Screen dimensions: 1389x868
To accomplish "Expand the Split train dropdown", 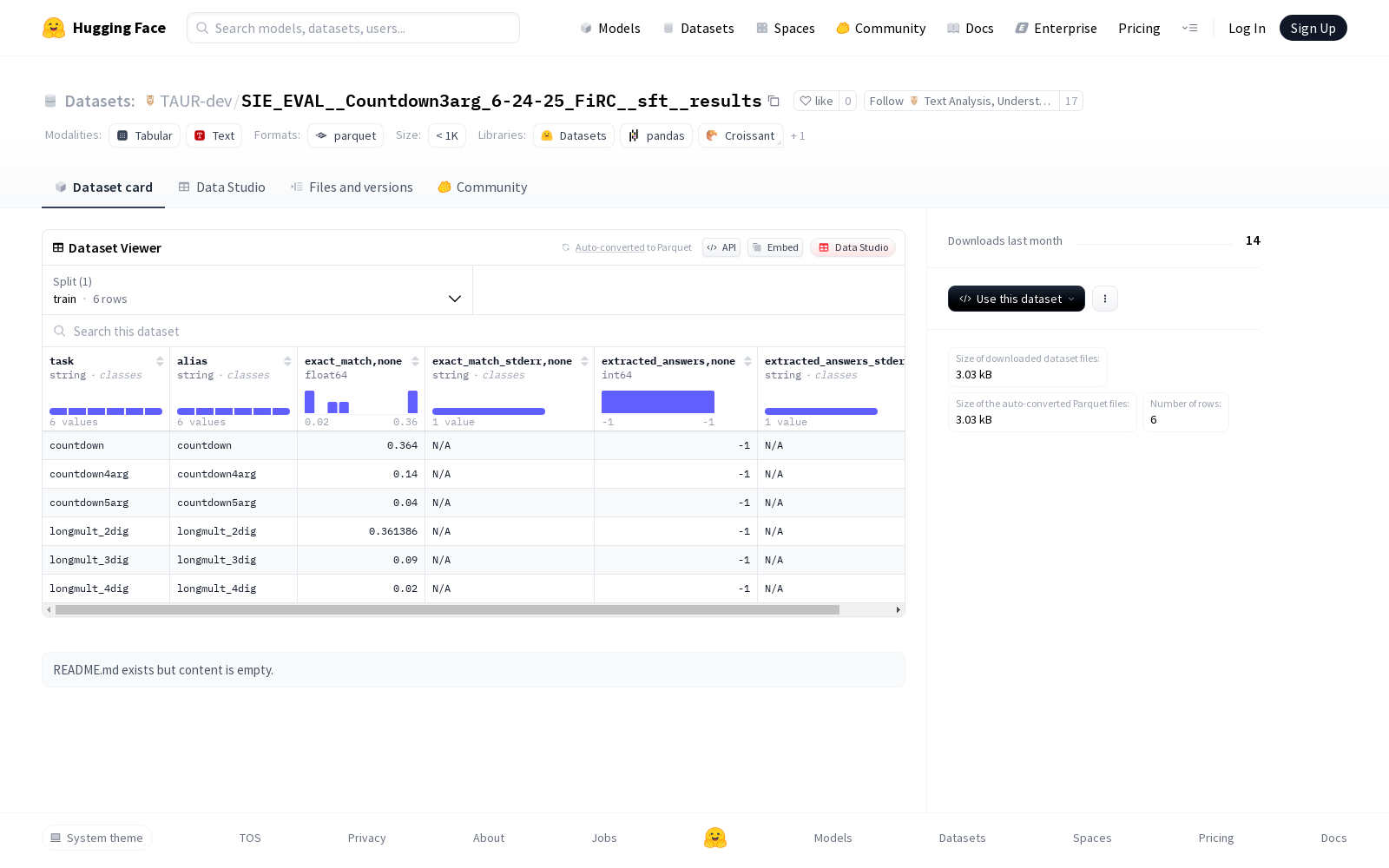I will click(258, 290).
